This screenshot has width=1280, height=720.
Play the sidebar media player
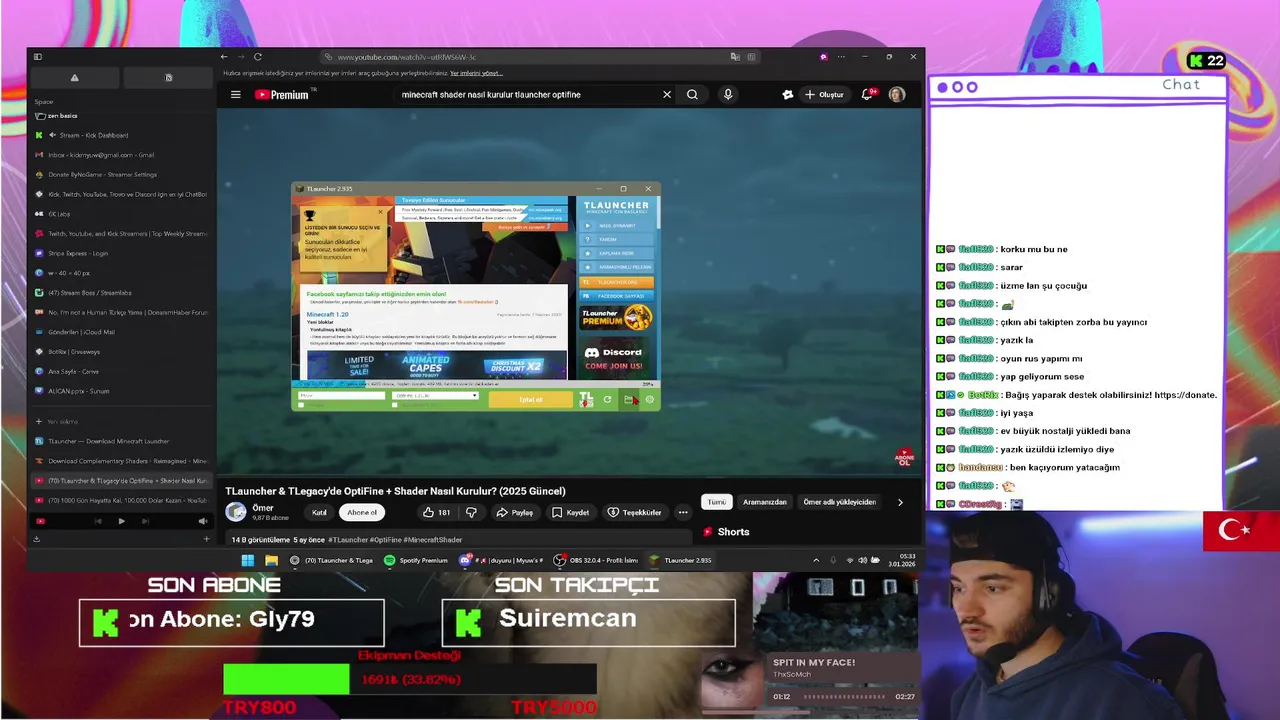[x=121, y=521]
